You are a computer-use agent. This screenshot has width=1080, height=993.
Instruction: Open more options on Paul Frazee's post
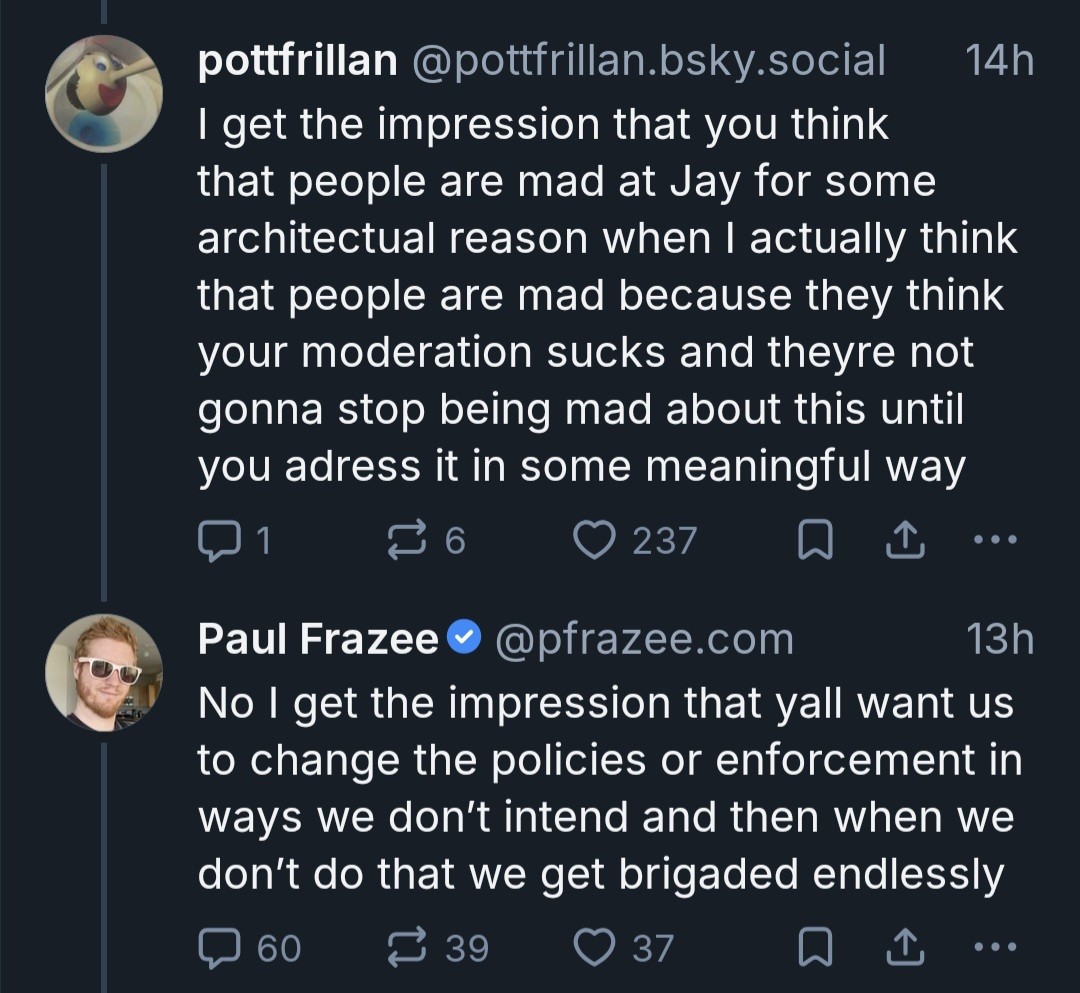pos(994,947)
